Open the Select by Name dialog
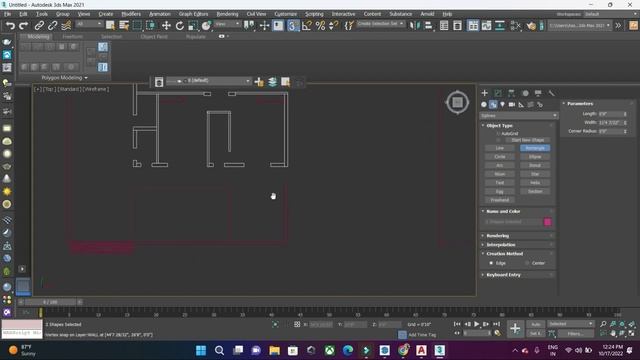Viewport: 640px width, 360px height. 124,26
